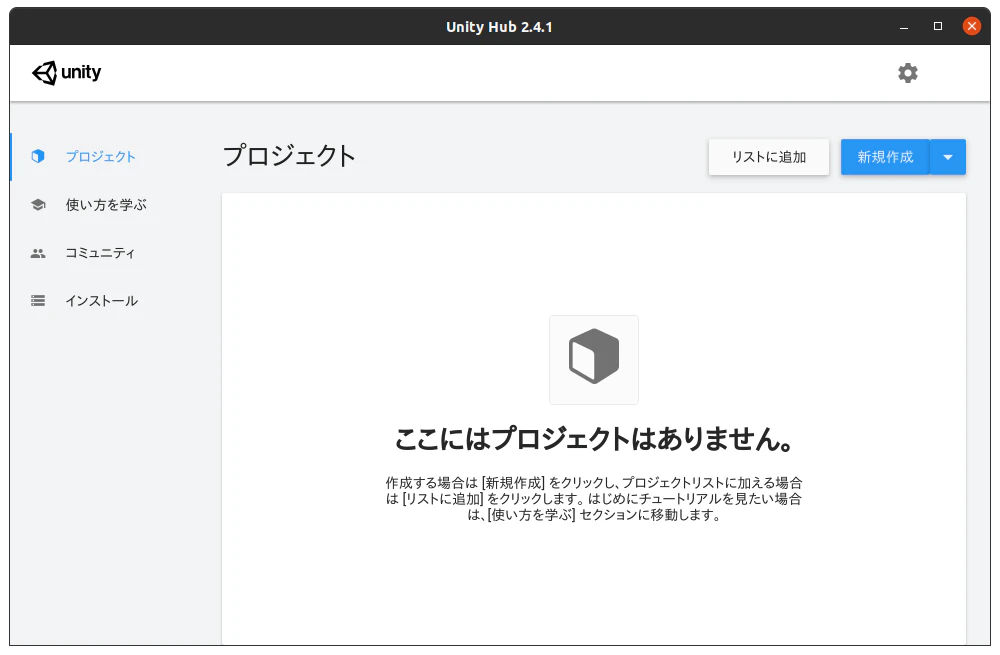Expand the 新規作成 dropdown arrow

point(948,157)
